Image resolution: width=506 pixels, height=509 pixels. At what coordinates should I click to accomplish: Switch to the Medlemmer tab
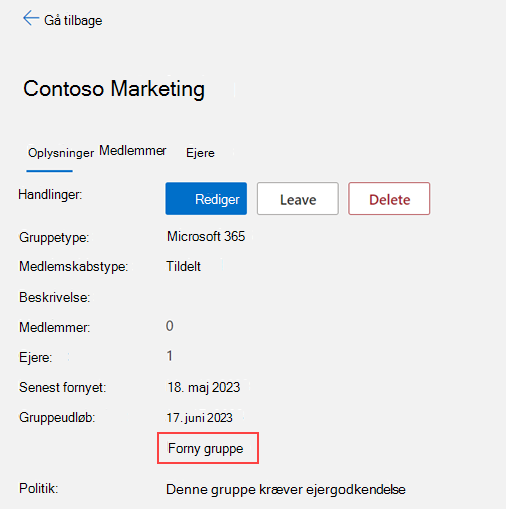[x=132, y=151]
